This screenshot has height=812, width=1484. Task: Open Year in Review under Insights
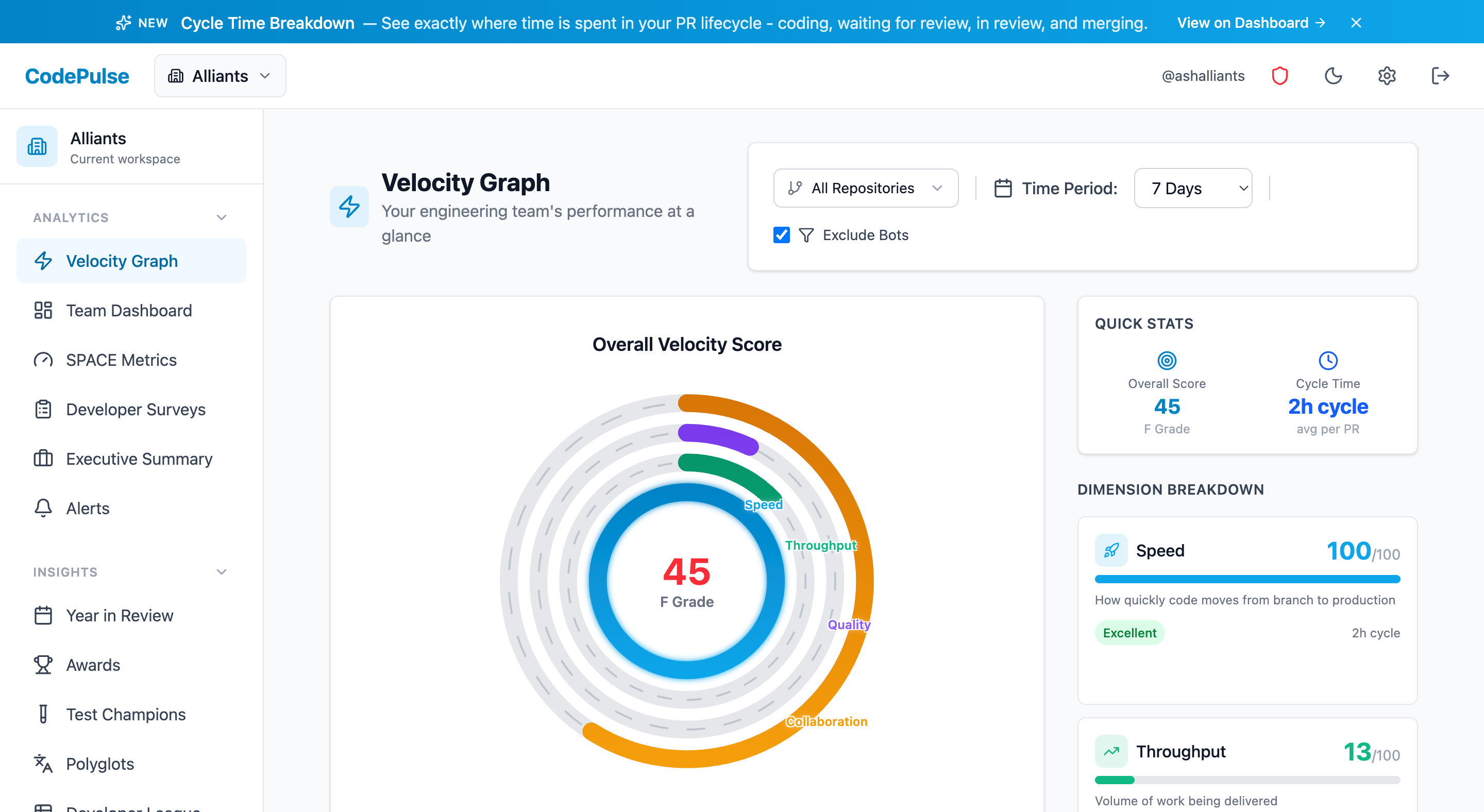point(119,615)
